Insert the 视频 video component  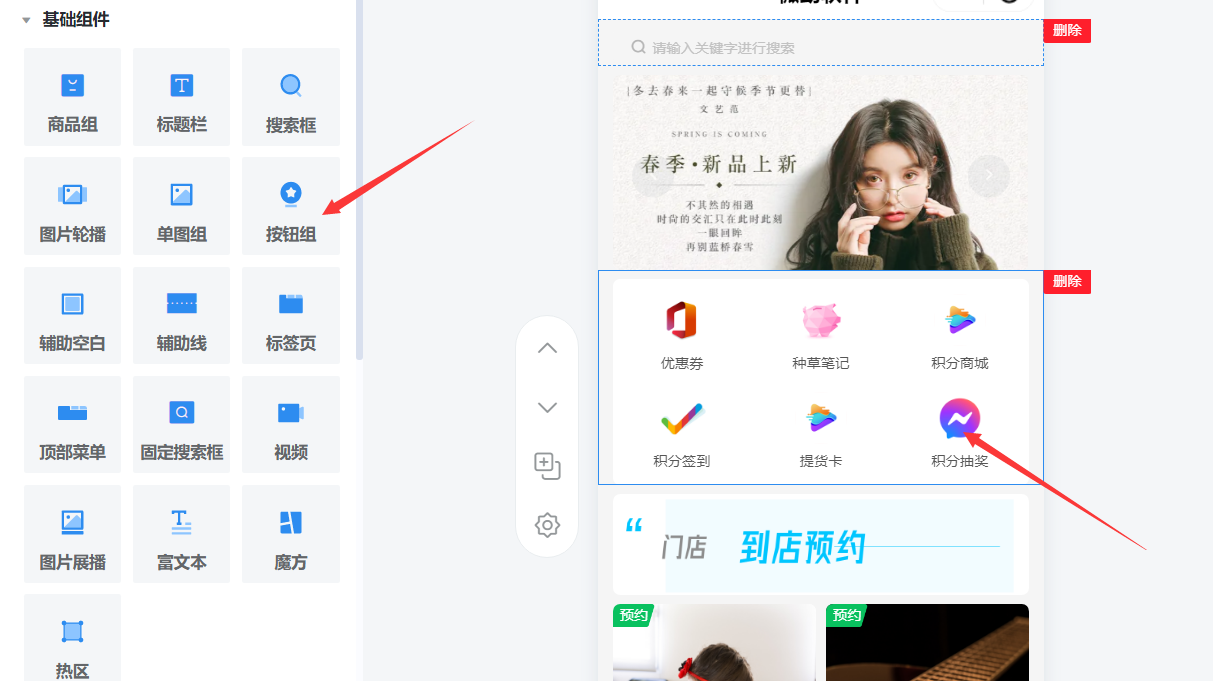click(x=291, y=425)
